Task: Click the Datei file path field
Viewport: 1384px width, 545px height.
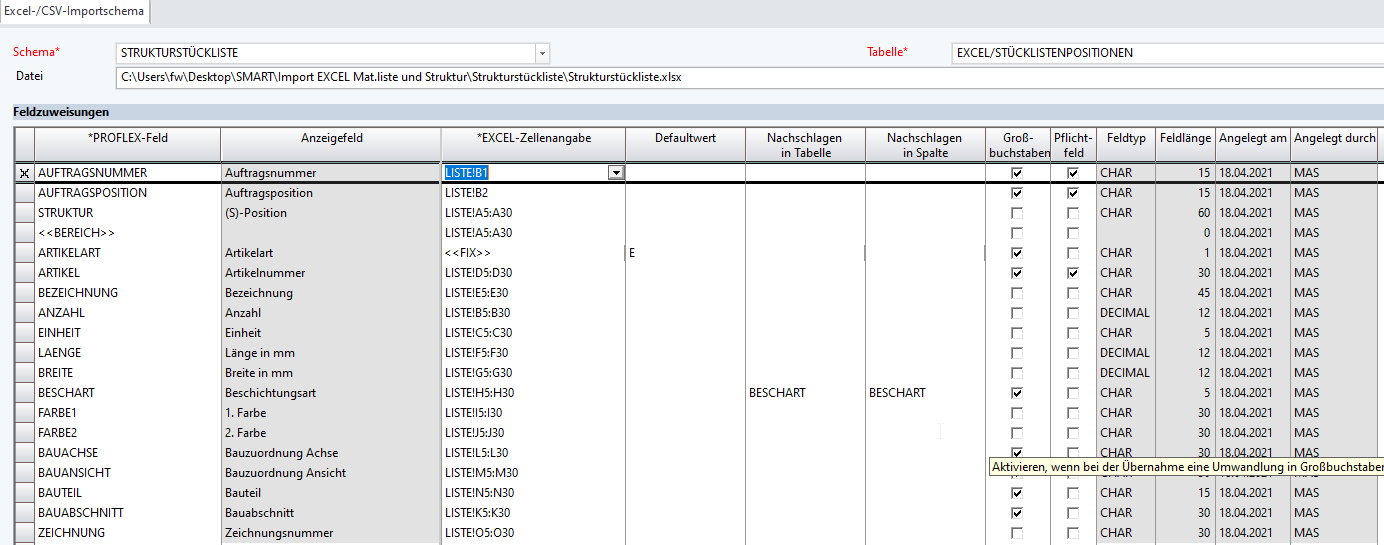Action: click(750, 77)
